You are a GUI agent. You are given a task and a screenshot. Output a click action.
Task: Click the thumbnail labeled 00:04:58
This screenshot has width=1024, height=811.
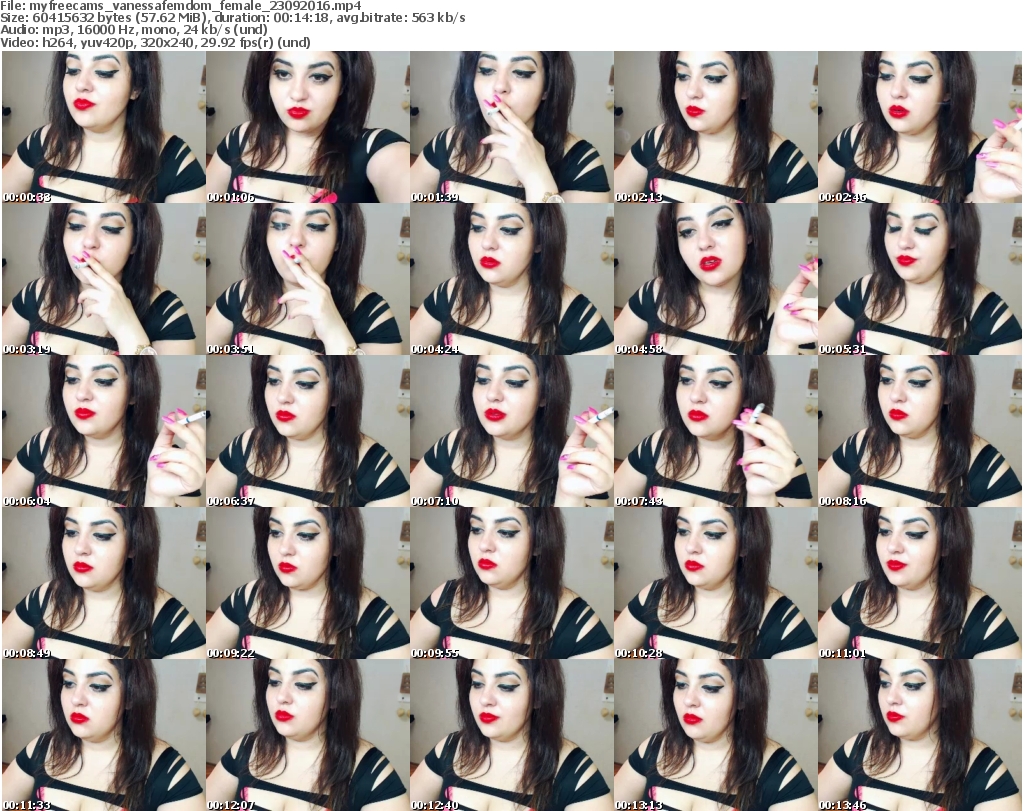click(x=715, y=279)
